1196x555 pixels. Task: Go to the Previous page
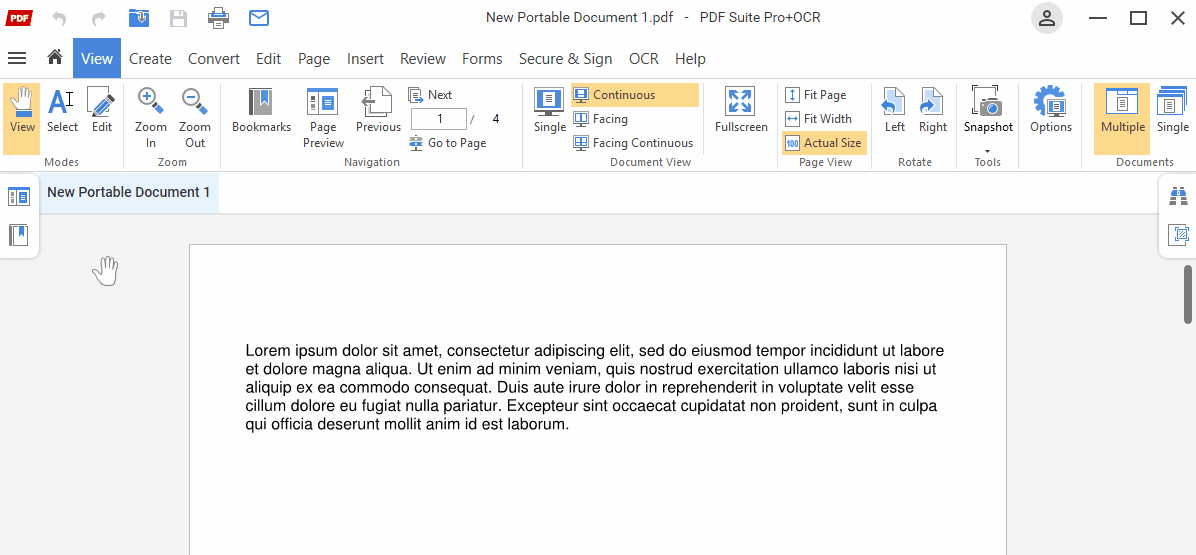click(378, 111)
